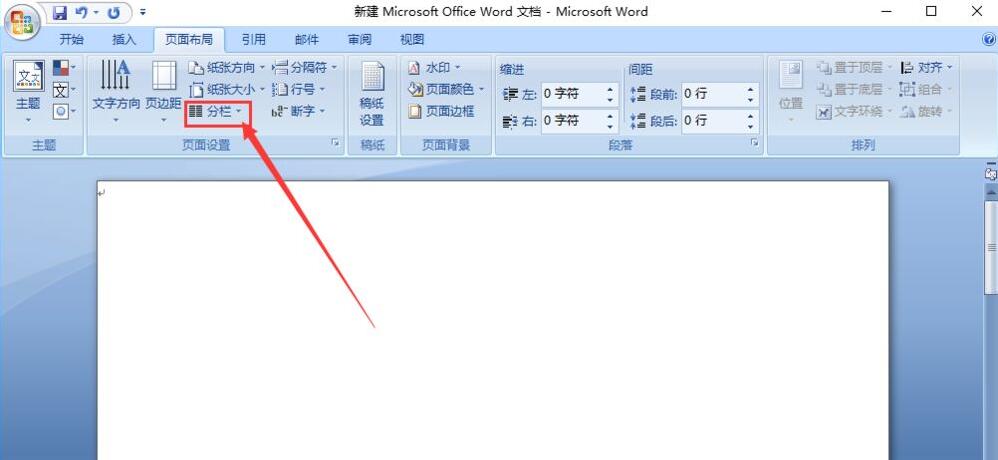Screen dimensions: 998x460
Task: Open the Office Button menu
Action: pos(22,20)
